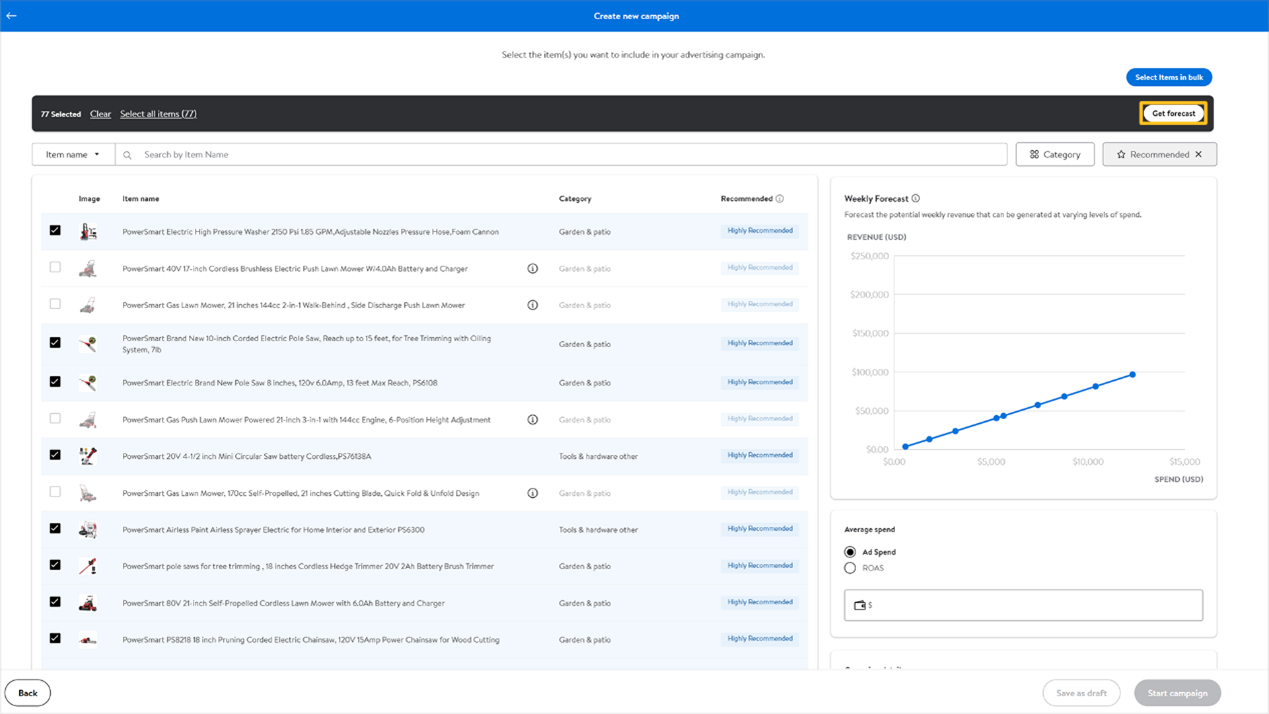The image size is (1269, 714).
Task: Click the Pressure Washer product thumbnail
Action: (x=88, y=232)
